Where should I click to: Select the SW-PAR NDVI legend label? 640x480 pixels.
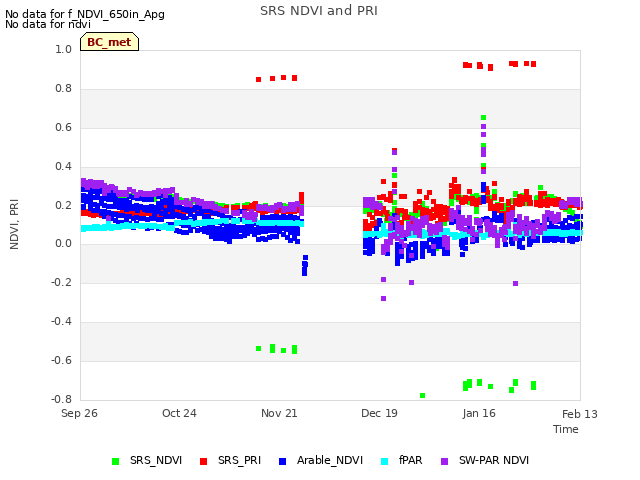pyautogui.click(x=494, y=460)
